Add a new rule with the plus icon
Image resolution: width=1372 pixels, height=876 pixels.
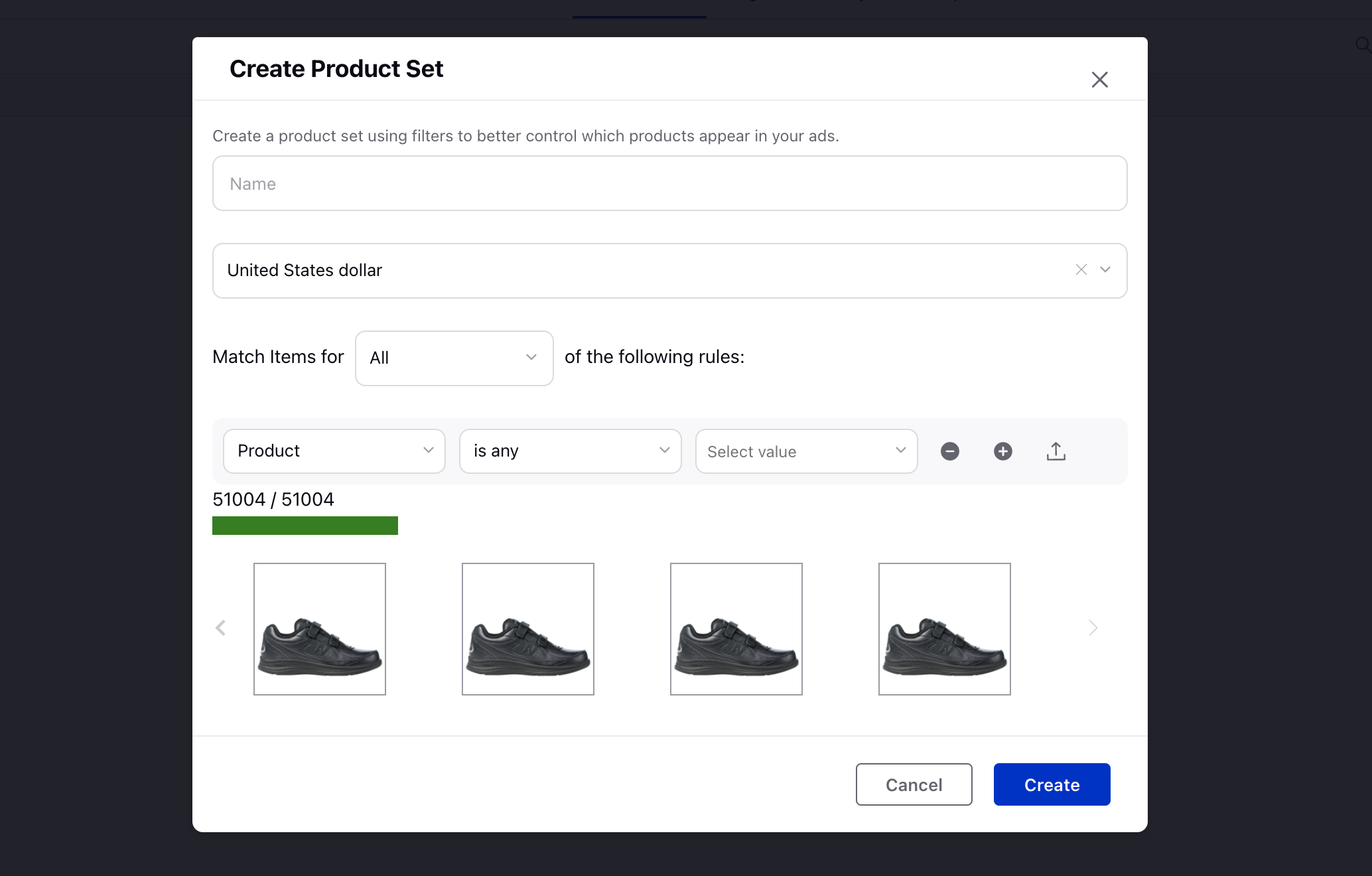1002,451
